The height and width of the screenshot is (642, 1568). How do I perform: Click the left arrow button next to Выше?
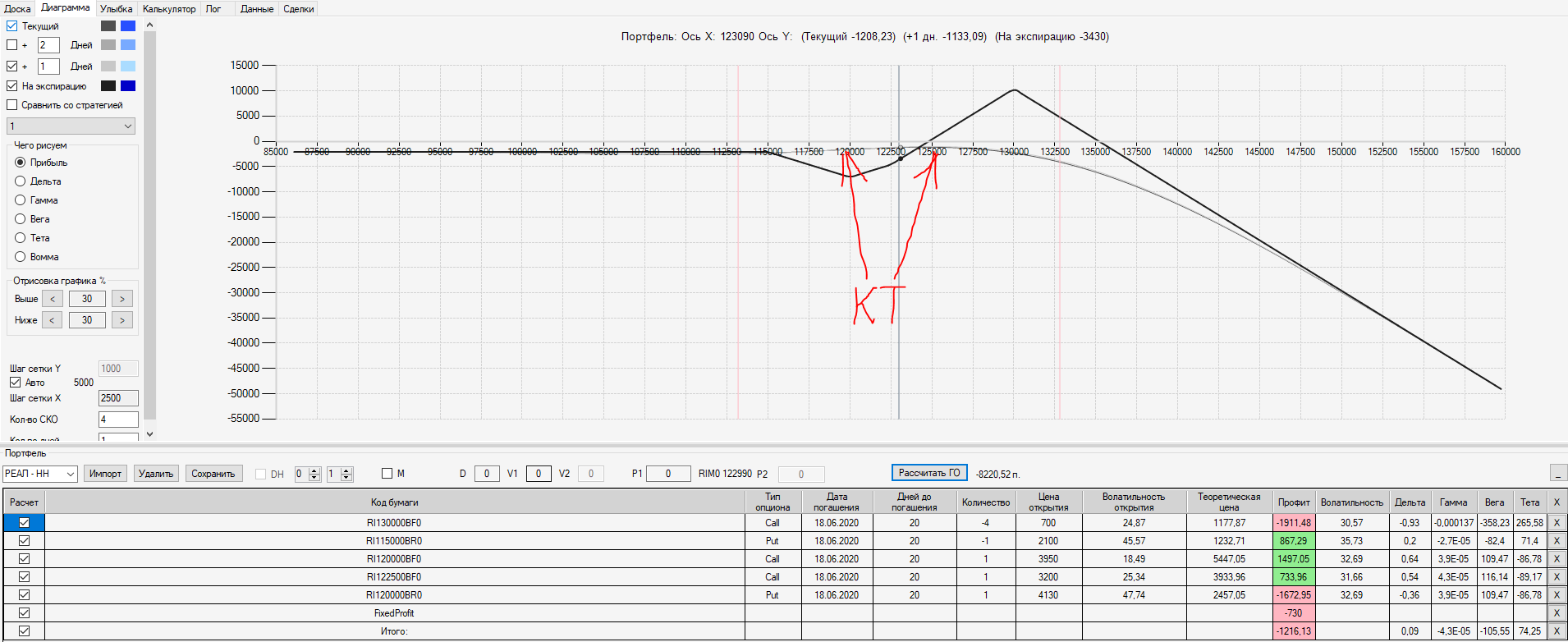coord(52,299)
